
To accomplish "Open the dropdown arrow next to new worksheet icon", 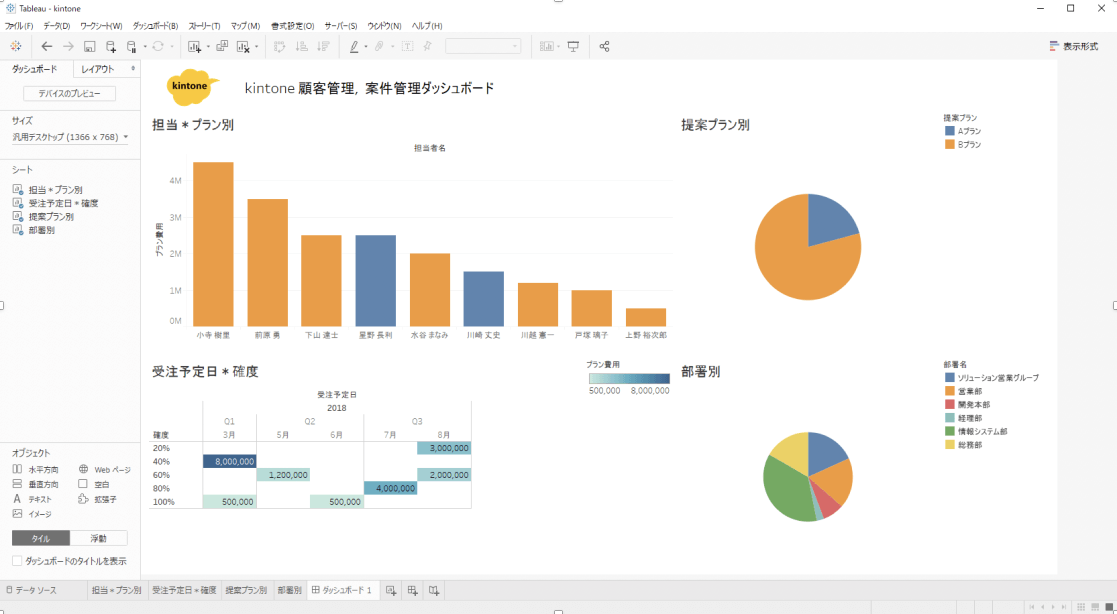I will (207, 47).
